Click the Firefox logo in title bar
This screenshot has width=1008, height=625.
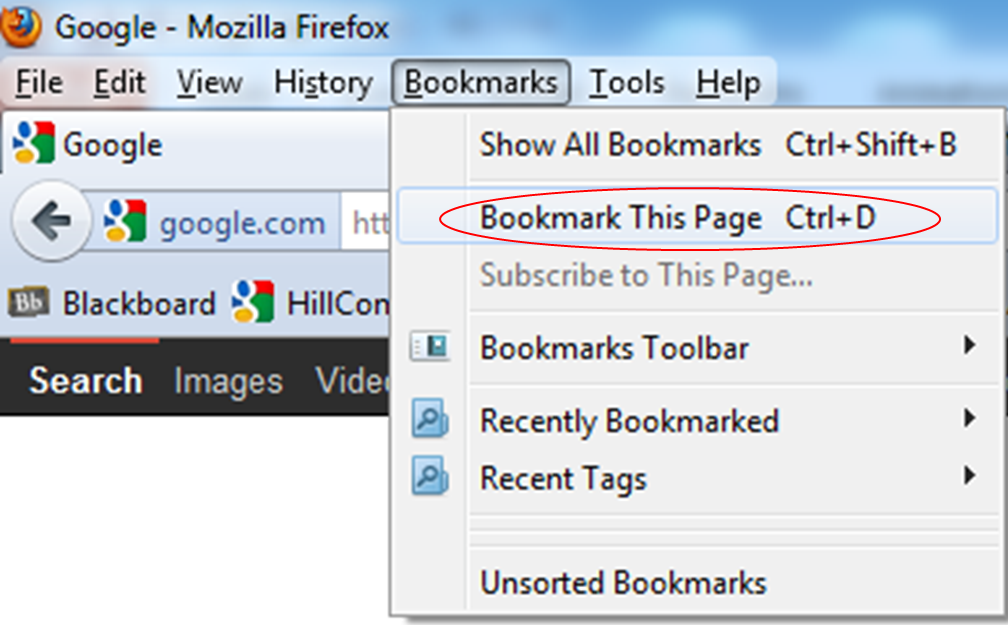point(21,26)
